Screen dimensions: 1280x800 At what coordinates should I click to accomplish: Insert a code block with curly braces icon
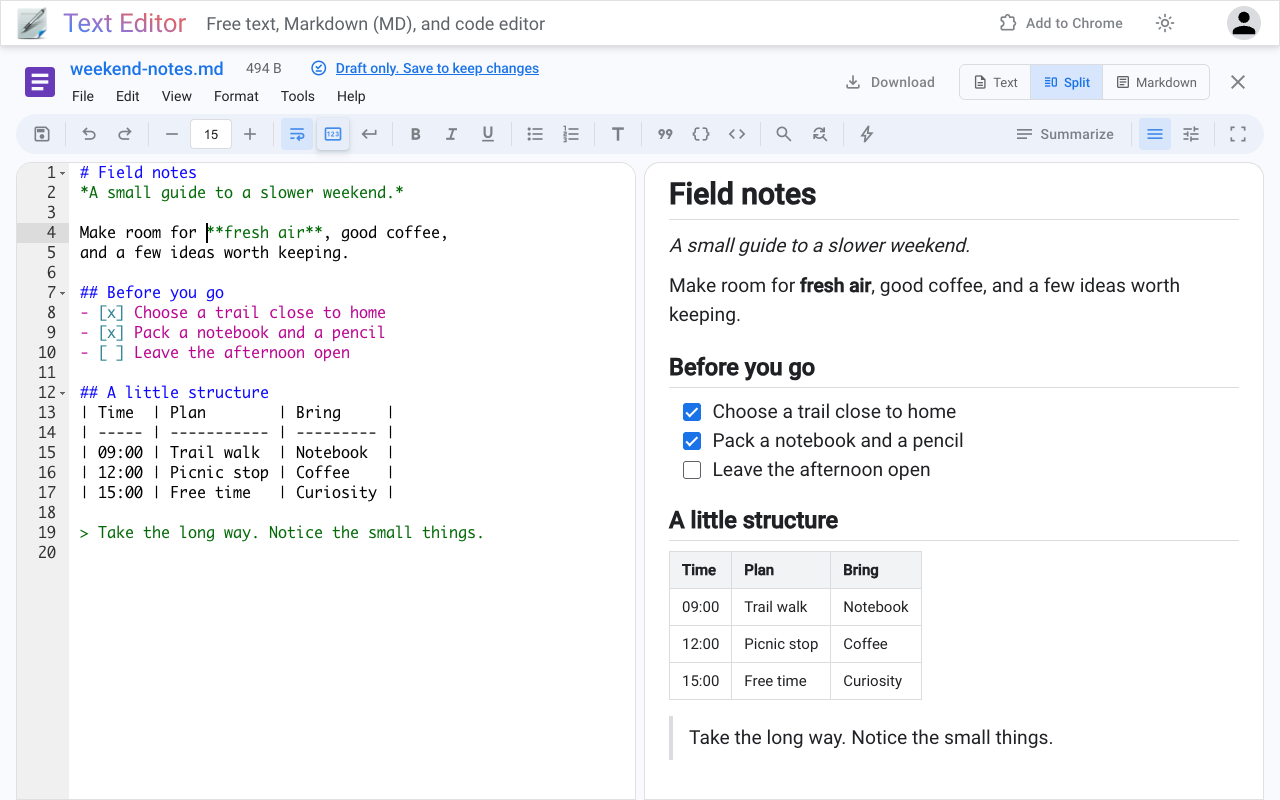click(701, 134)
